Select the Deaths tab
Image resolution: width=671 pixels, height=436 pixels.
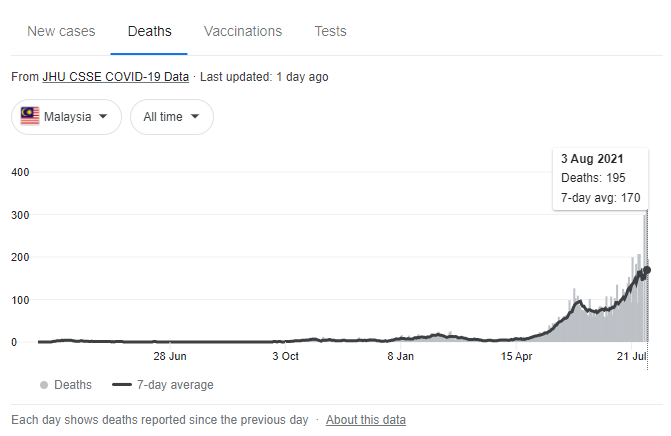pos(149,31)
